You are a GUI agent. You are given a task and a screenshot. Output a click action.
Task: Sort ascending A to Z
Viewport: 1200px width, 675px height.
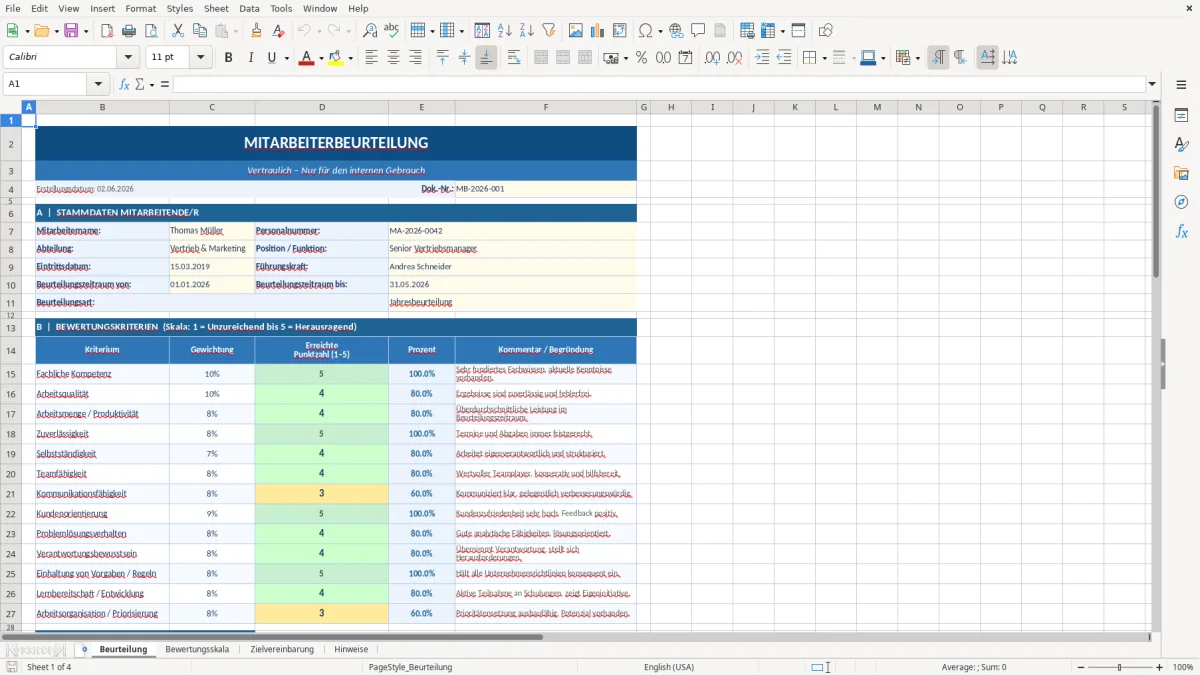coord(504,31)
